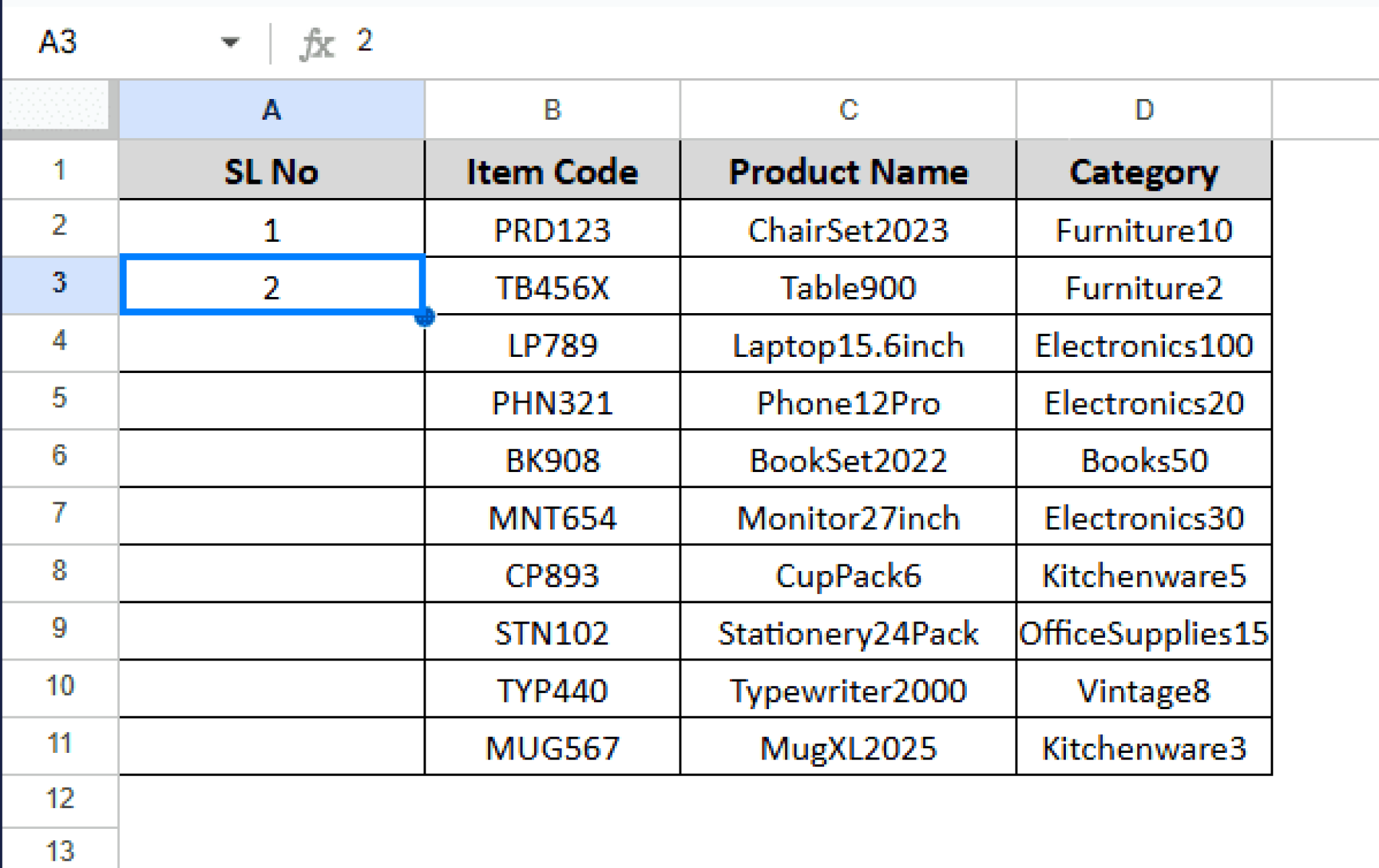Select the SL No header cell
The height and width of the screenshot is (868, 1379).
[x=272, y=170]
